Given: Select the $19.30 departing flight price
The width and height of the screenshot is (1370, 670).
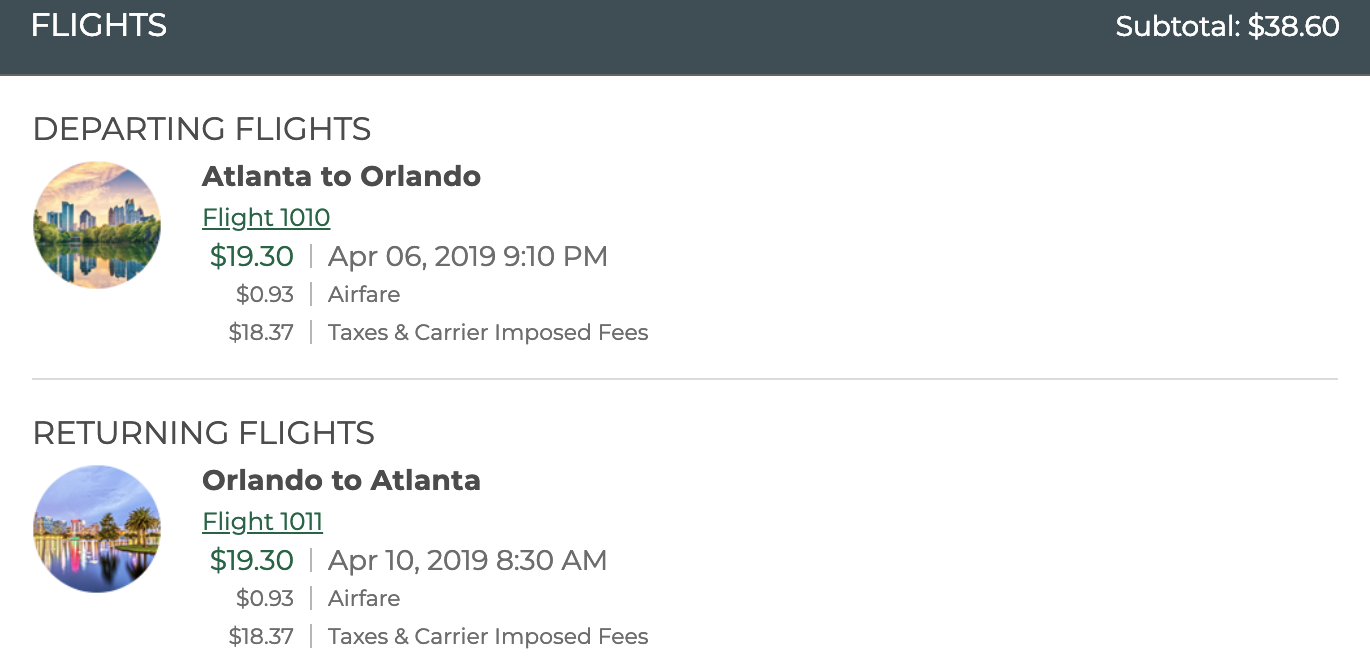Looking at the screenshot, I should (x=251, y=256).
